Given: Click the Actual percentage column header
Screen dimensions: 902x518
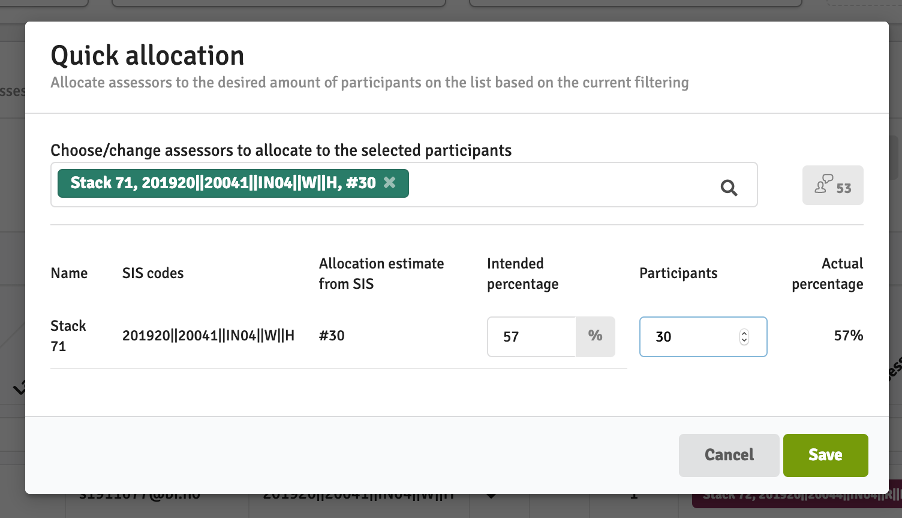Looking at the screenshot, I should click(x=827, y=273).
